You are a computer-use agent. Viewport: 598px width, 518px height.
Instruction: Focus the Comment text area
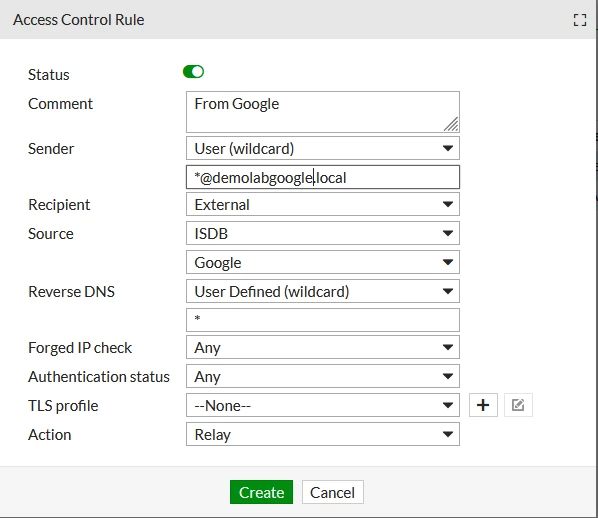point(323,112)
